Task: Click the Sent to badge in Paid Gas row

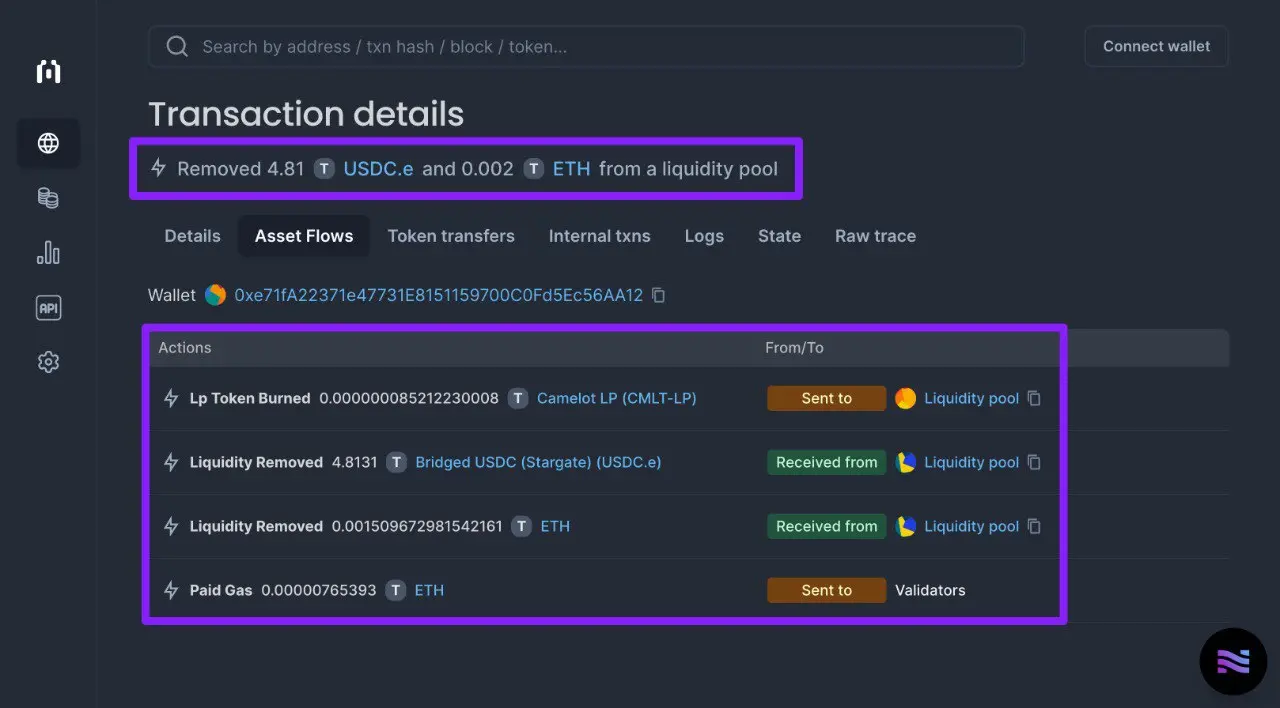Action: pyautogui.click(x=826, y=590)
